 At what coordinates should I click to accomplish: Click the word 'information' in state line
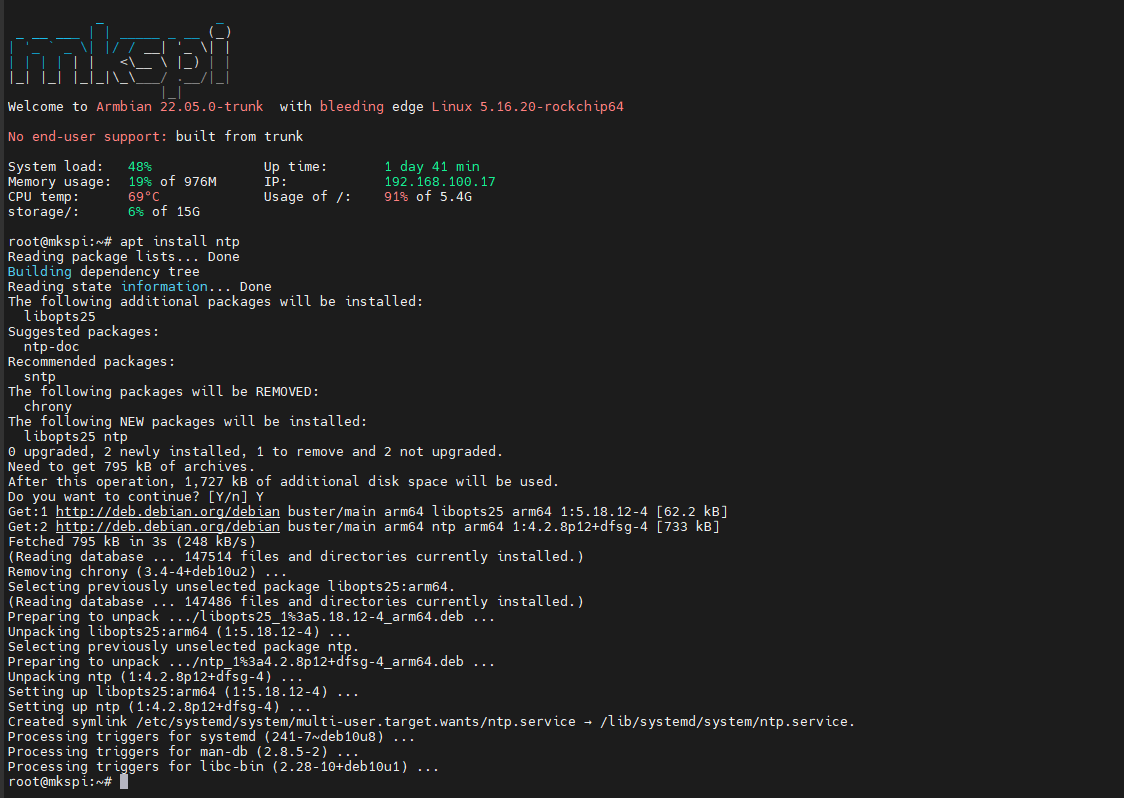[x=164, y=287]
